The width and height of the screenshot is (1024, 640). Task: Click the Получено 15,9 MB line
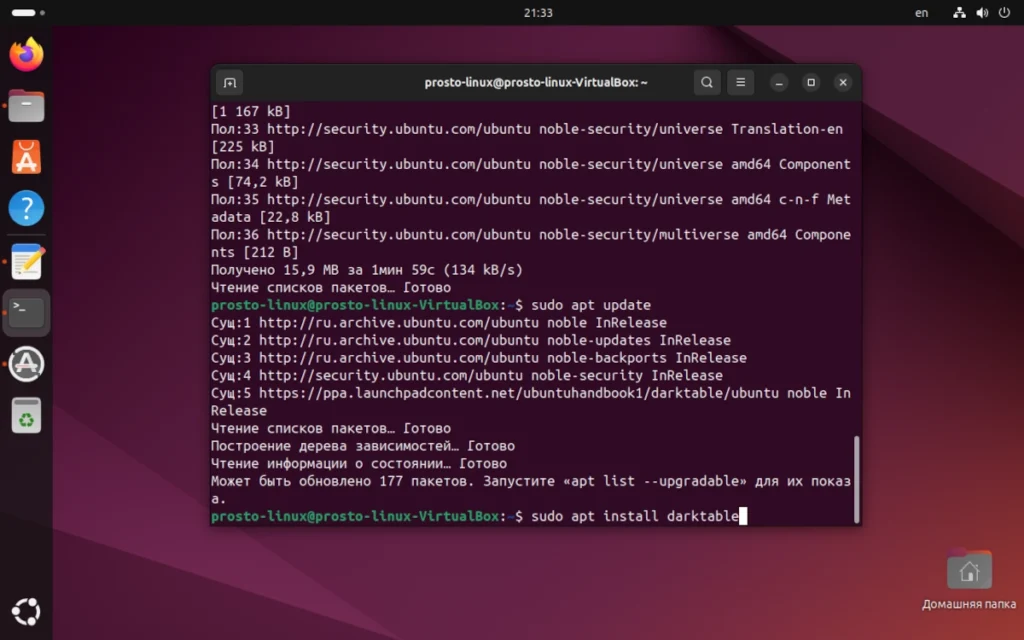(x=366, y=270)
